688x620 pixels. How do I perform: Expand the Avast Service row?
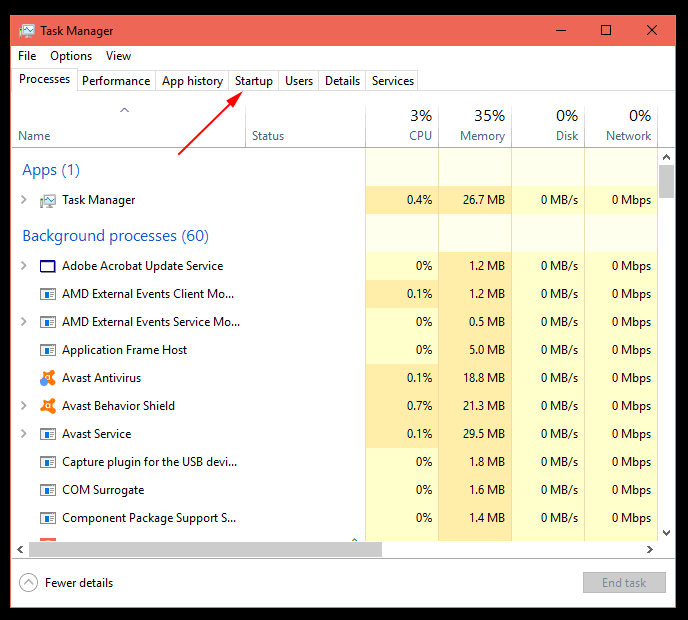coord(24,434)
